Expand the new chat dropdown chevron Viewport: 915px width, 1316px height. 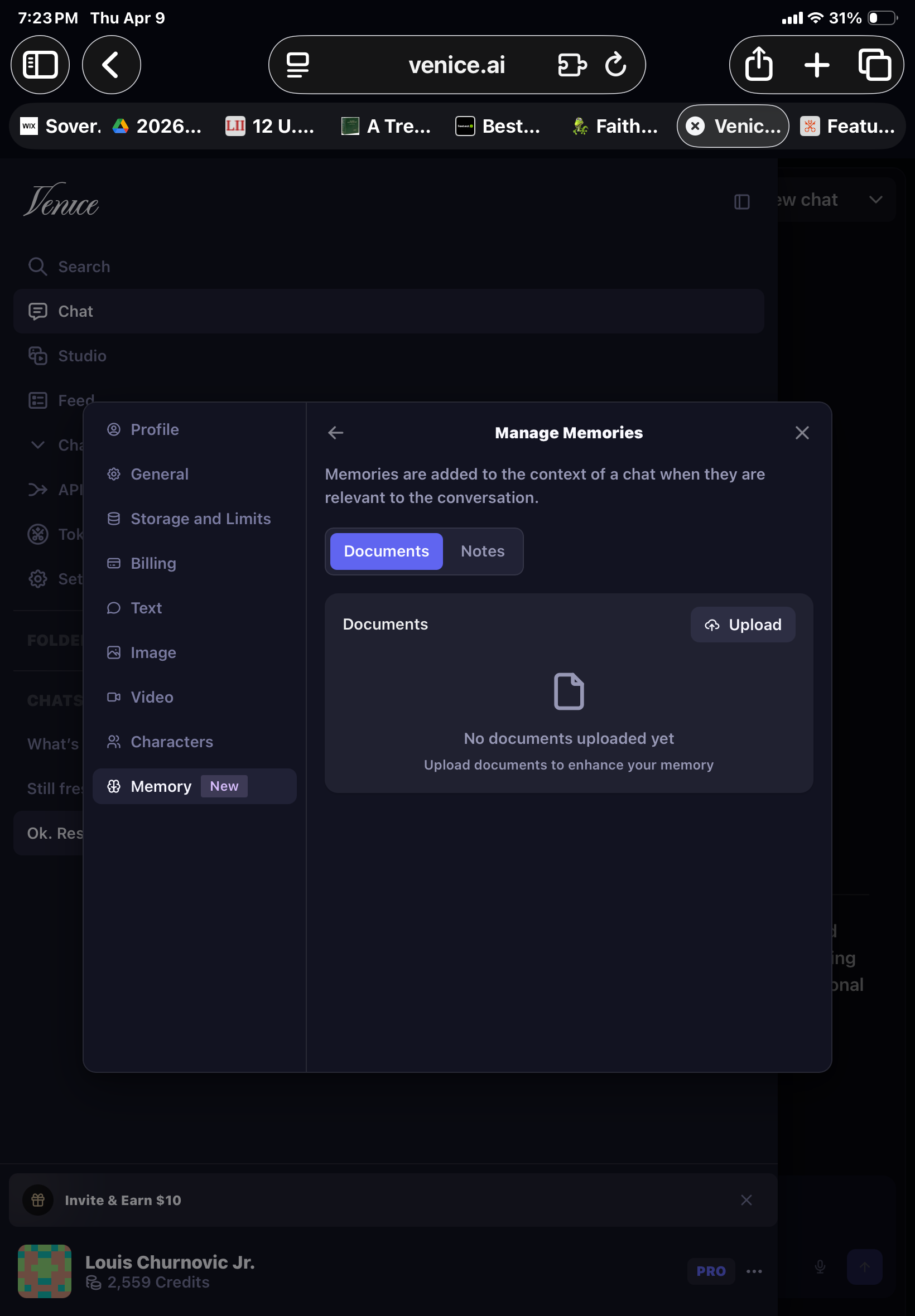pos(875,200)
